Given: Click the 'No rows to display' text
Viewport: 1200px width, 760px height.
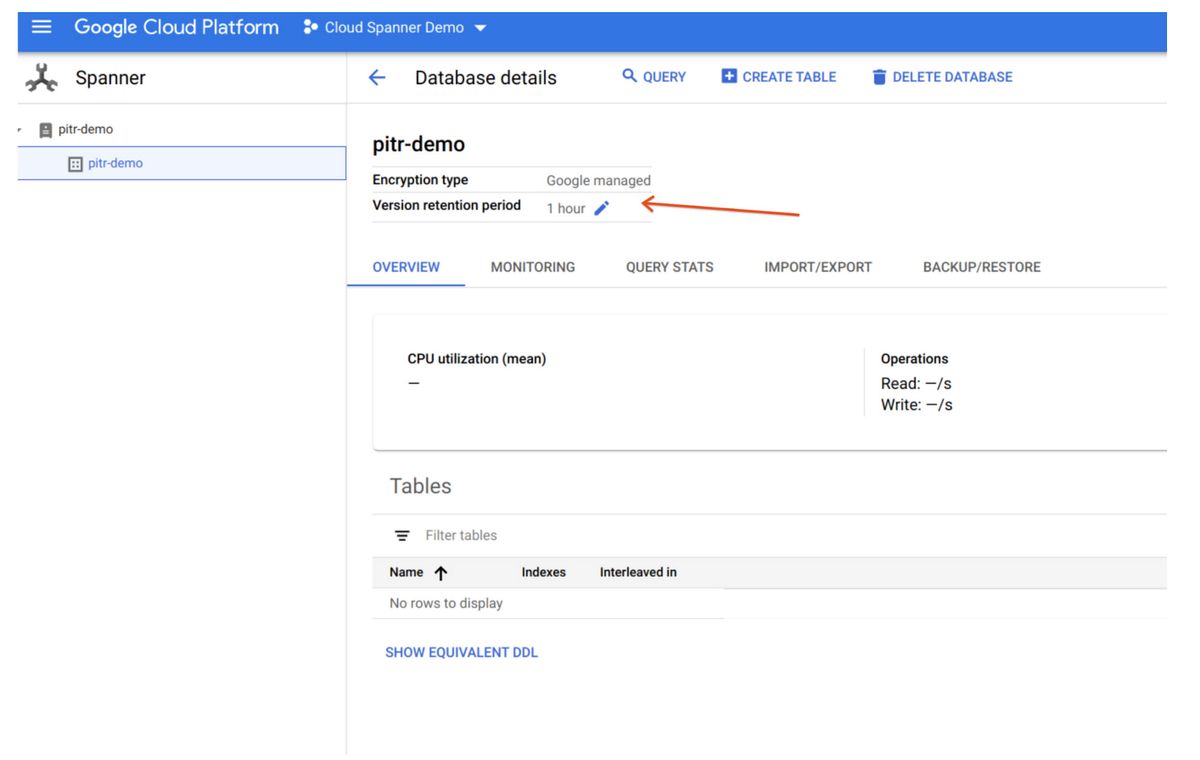Looking at the screenshot, I should (446, 603).
